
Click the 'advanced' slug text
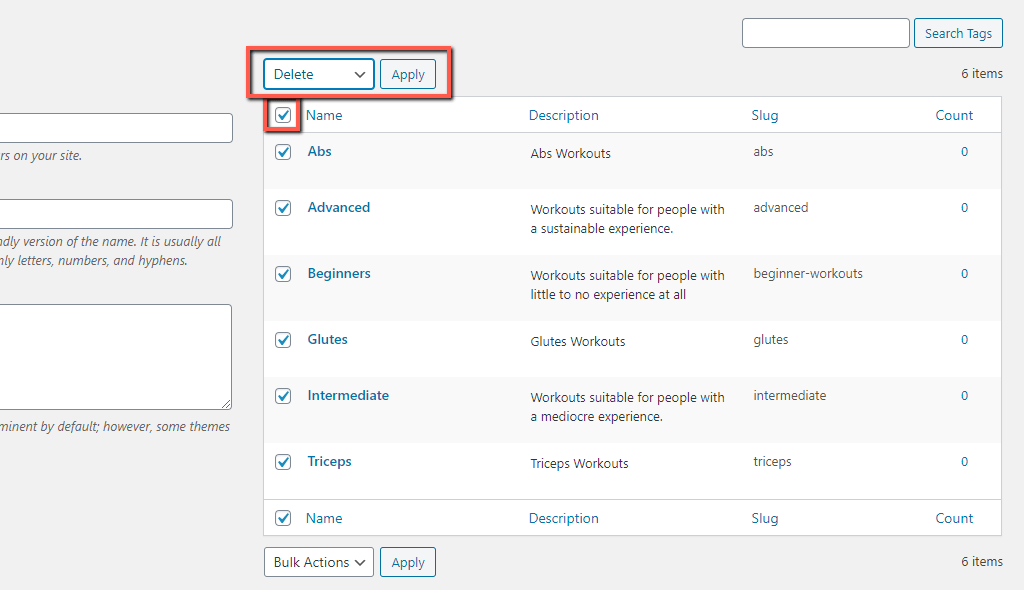(x=780, y=207)
